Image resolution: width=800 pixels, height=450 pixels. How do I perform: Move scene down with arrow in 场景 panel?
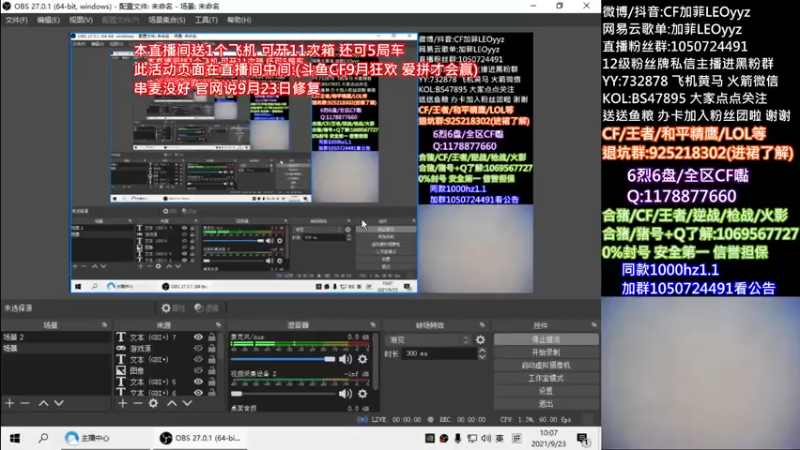(59, 403)
